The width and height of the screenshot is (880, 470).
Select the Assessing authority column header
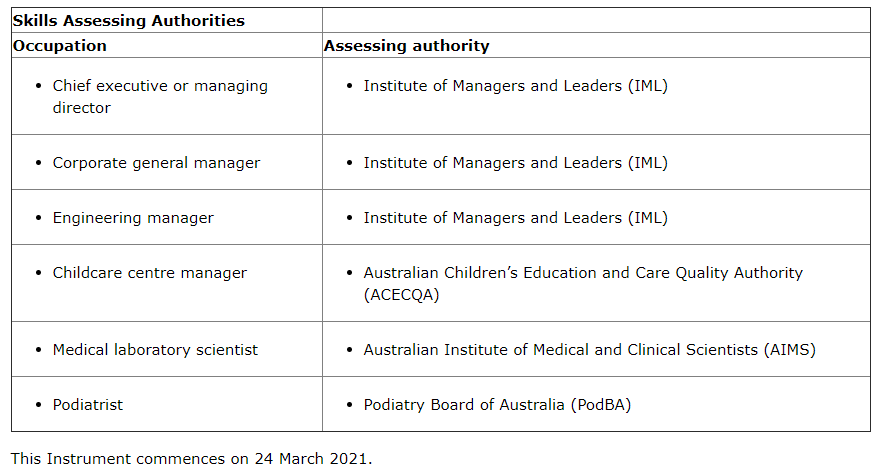point(407,45)
